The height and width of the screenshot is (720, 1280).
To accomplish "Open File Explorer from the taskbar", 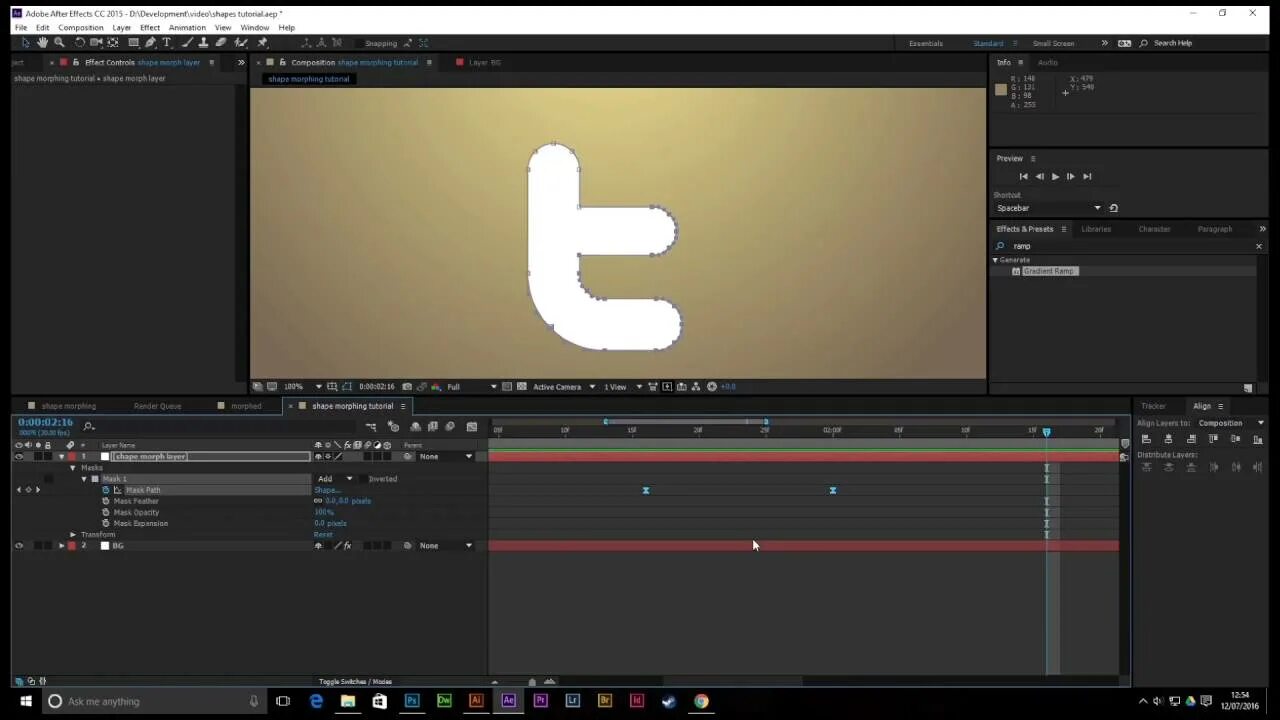I will (347, 701).
